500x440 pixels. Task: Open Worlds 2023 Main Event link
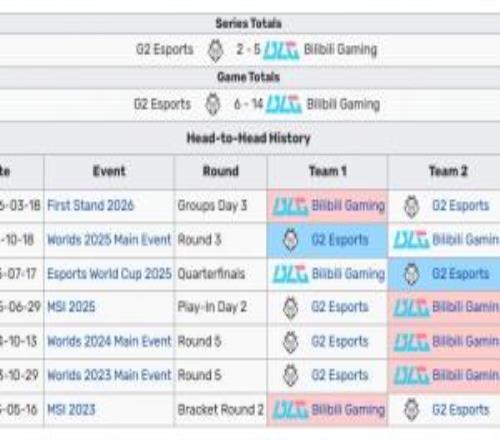pyautogui.click(x=109, y=375)
